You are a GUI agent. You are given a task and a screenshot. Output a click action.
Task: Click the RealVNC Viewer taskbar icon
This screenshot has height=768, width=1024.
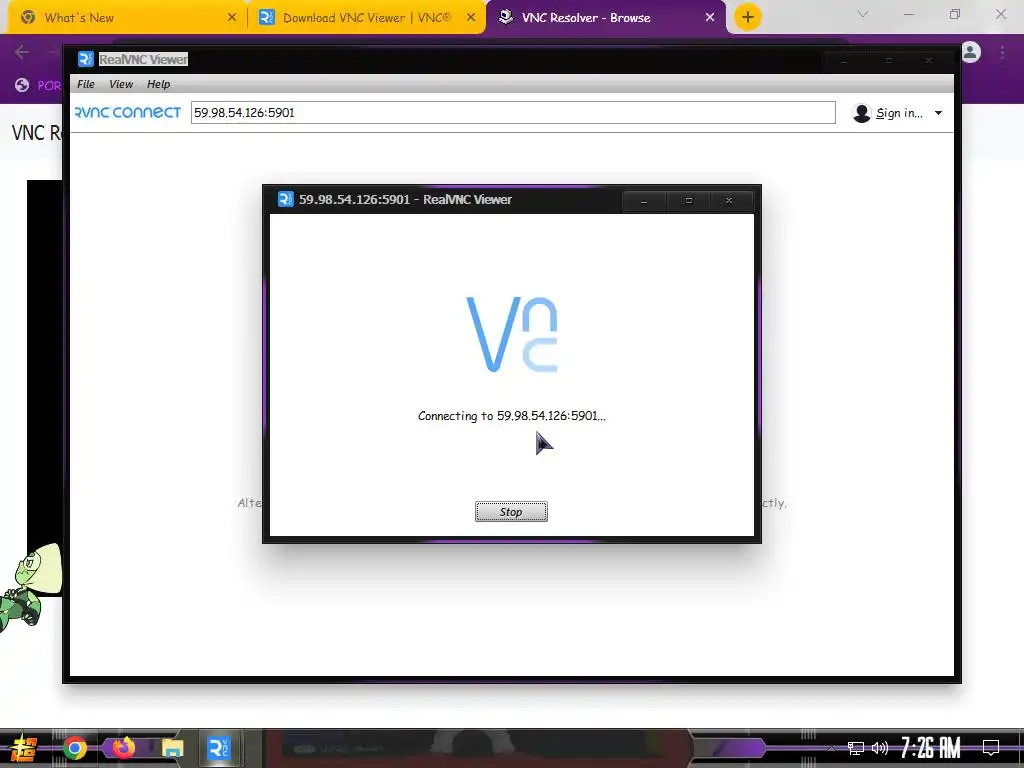pos(218,748)
